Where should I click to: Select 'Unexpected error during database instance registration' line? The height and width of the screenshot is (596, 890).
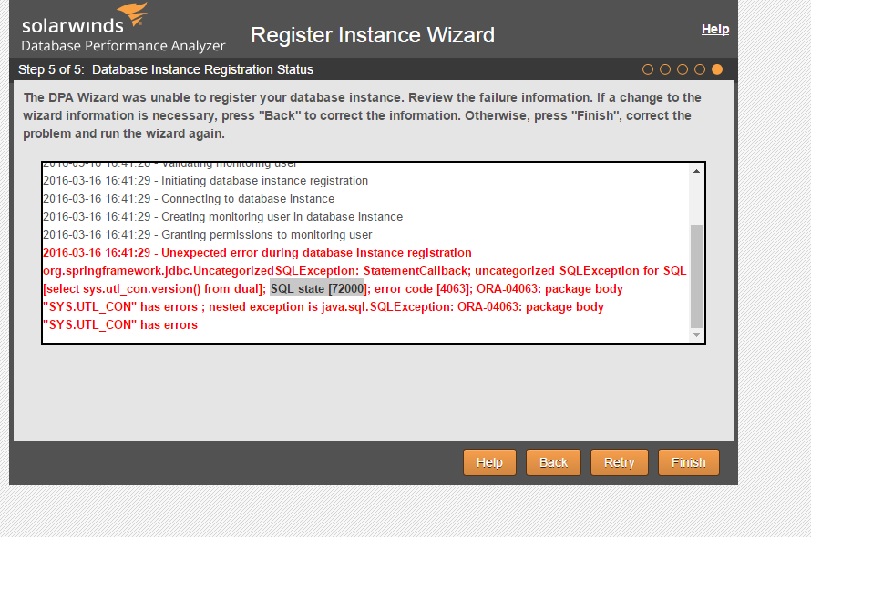point(257,253)
